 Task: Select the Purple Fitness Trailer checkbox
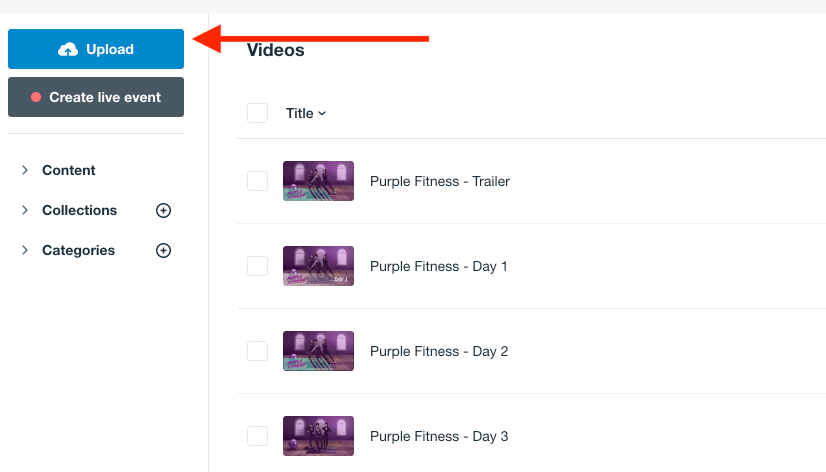tap(258, 181)
